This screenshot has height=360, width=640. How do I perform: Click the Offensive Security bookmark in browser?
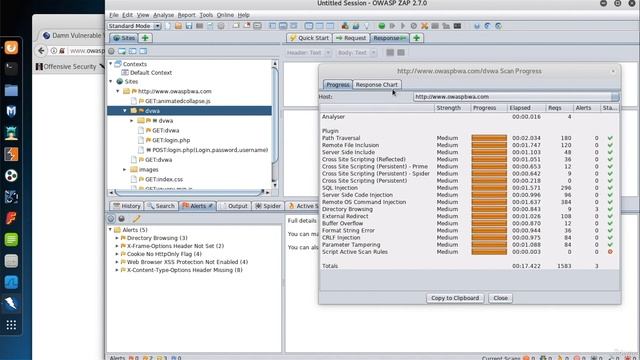(x=66, y=67)
